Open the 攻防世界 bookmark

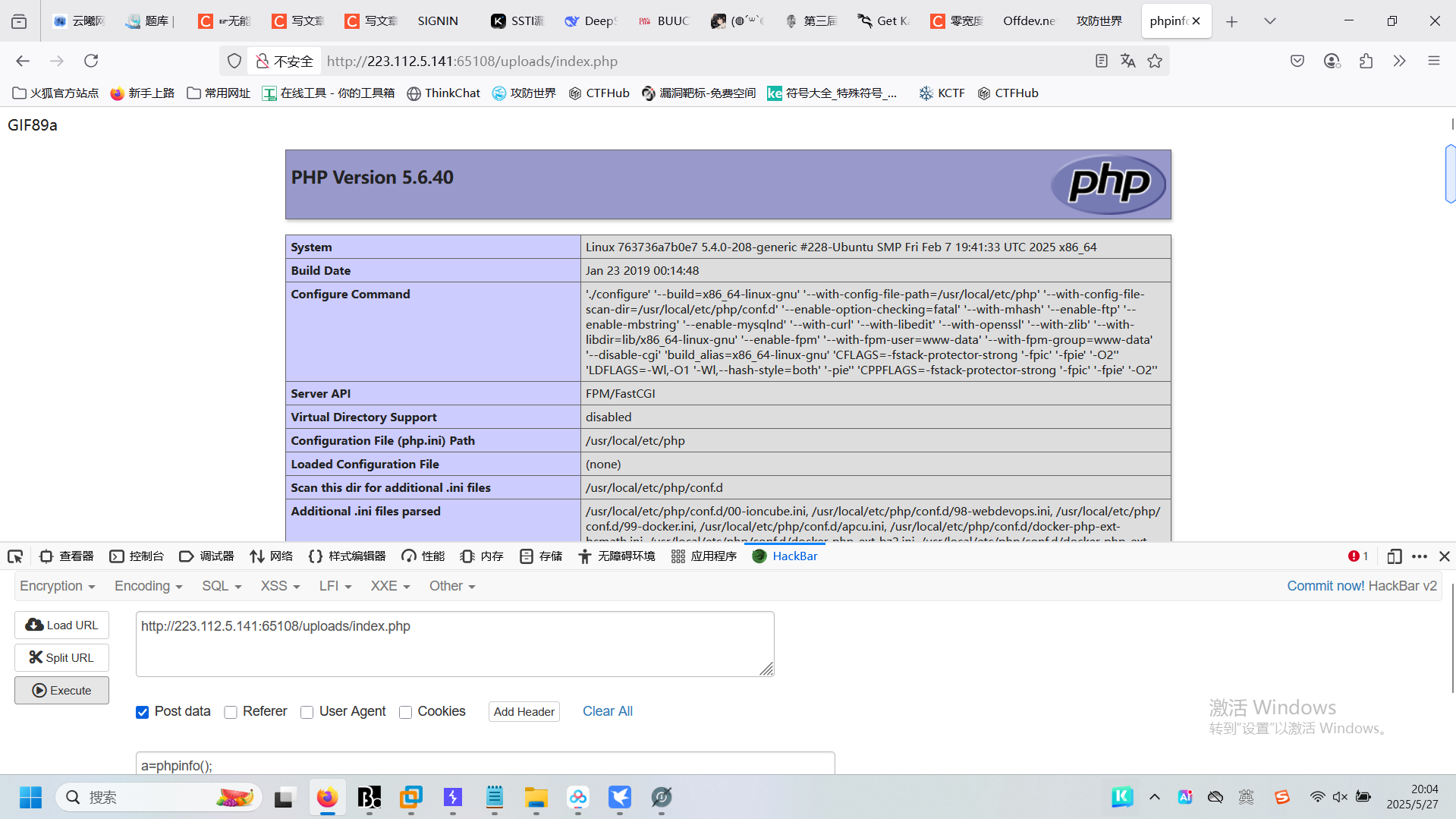pyautogui.click(x=524, y=93)
